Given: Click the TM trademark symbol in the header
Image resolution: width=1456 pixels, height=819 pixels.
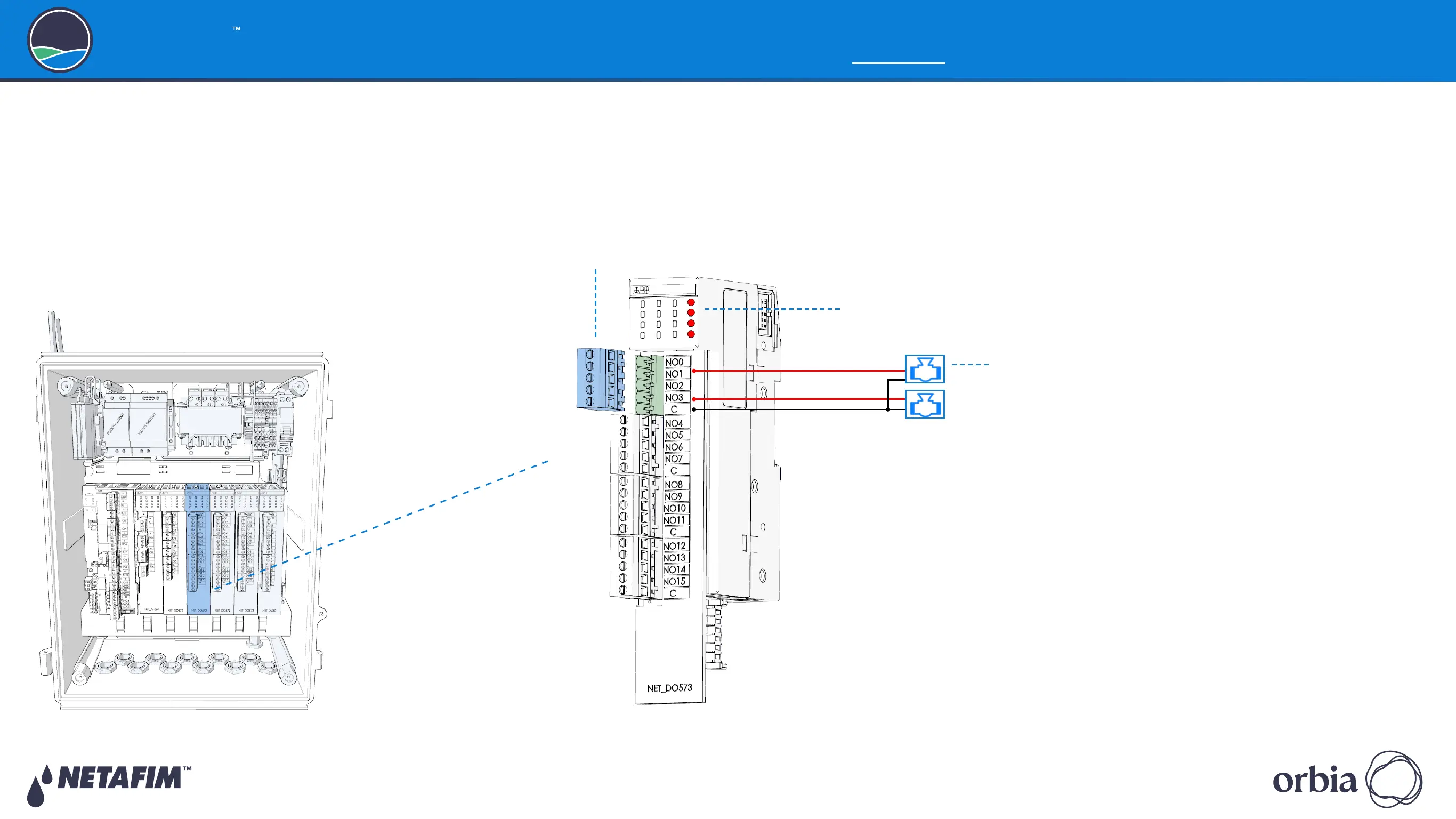Looking at the screenshot, I should (x=237, y=28).
